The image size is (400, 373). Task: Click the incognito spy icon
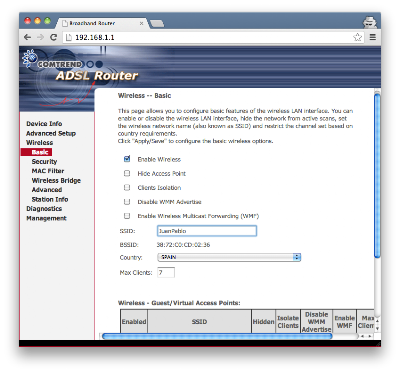[x=370, y=22]
